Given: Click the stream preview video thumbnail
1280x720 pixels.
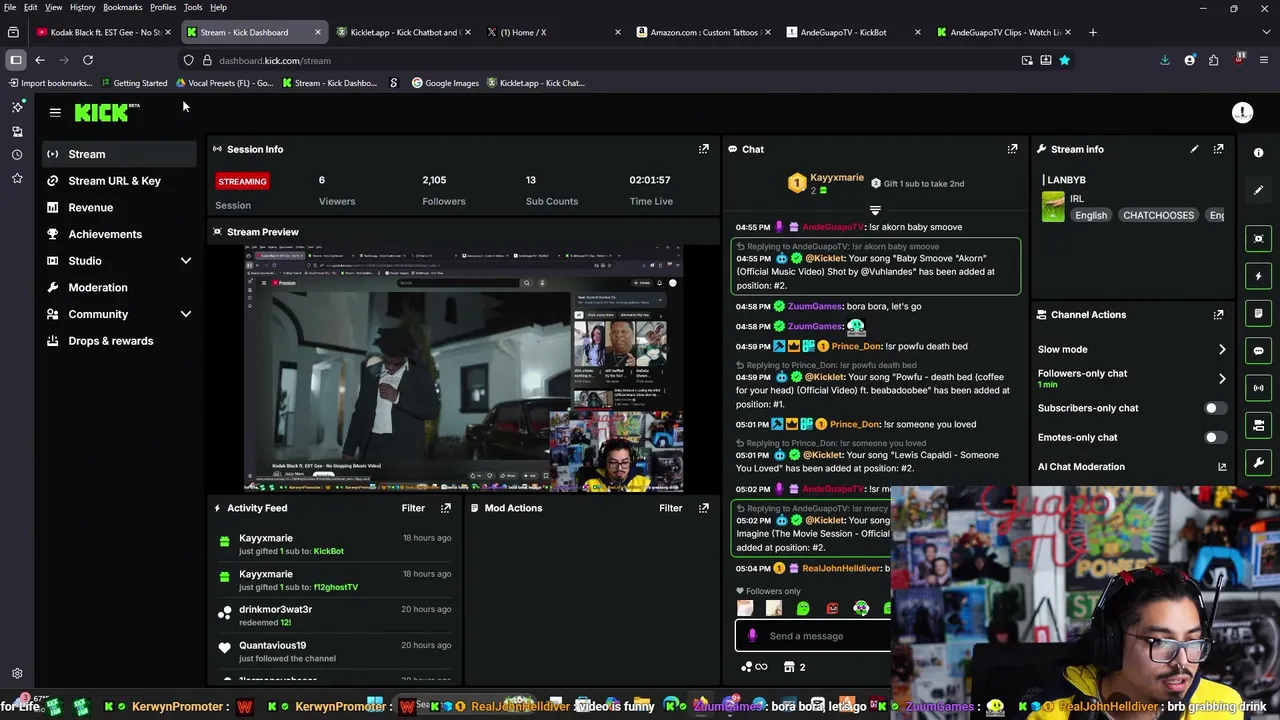Looking at the screenshot, I should coord(464,368).
